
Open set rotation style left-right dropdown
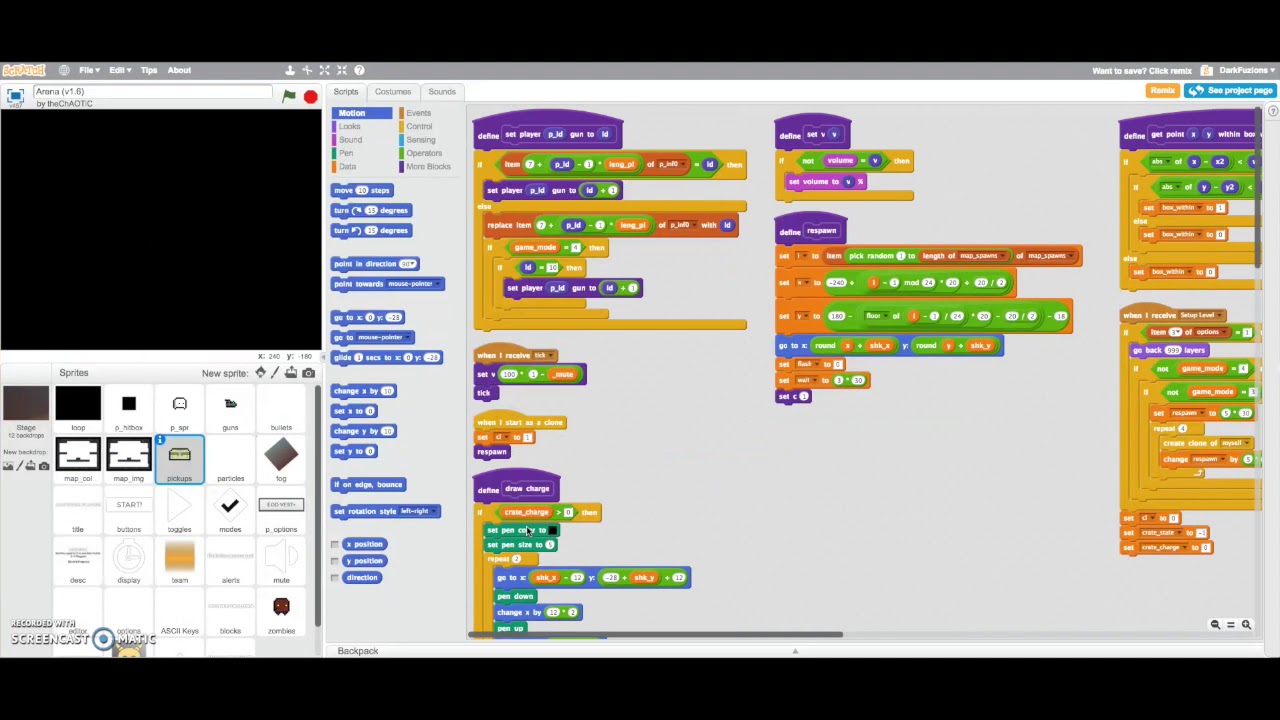(x=418, y=511)
